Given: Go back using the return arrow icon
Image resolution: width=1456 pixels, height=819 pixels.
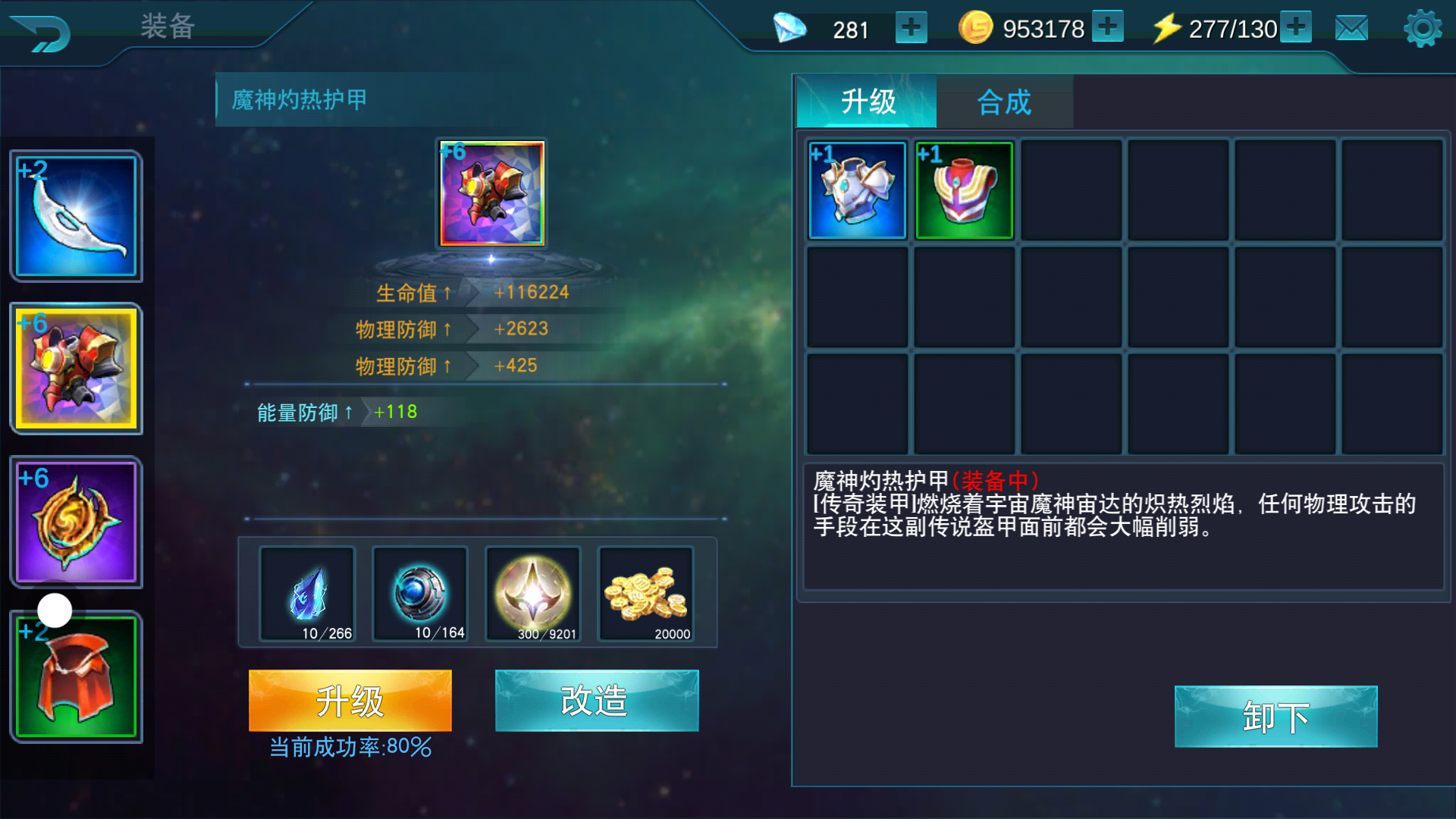Looking at the screenshot, I should pyautogui.click(x=42, y=33).
